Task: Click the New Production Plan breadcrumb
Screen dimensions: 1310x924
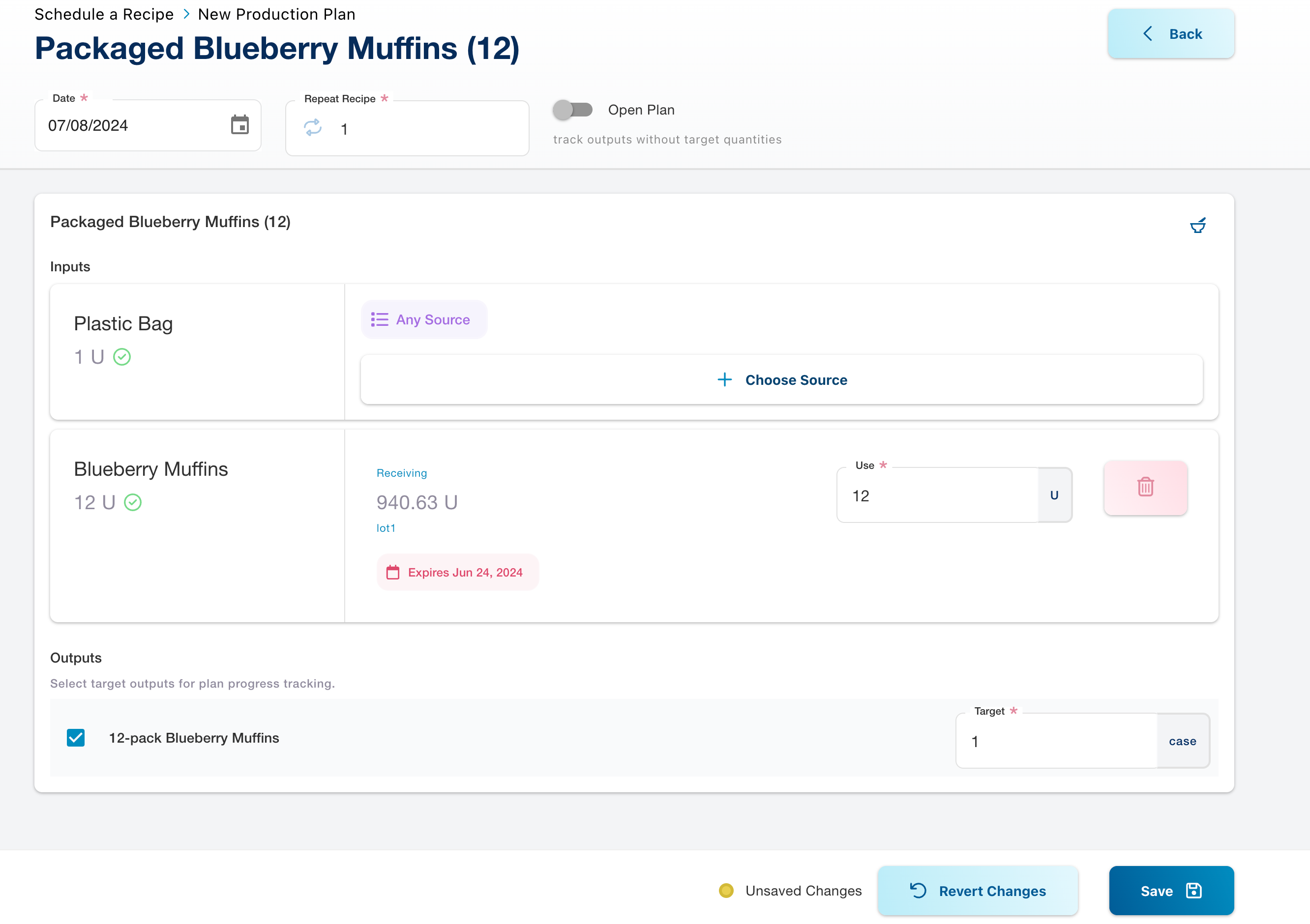Action: 276,14
